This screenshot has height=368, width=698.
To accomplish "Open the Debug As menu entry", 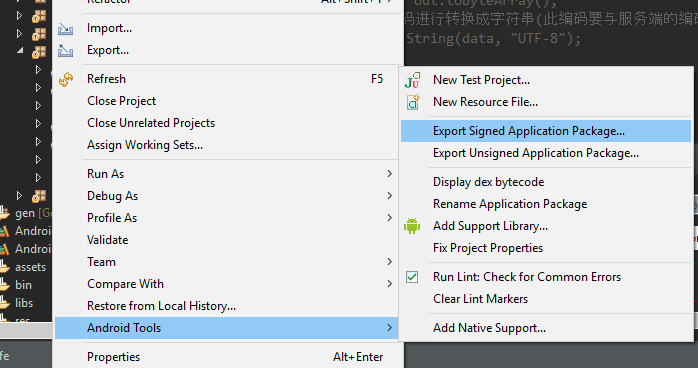I will (x=113, y=196).
